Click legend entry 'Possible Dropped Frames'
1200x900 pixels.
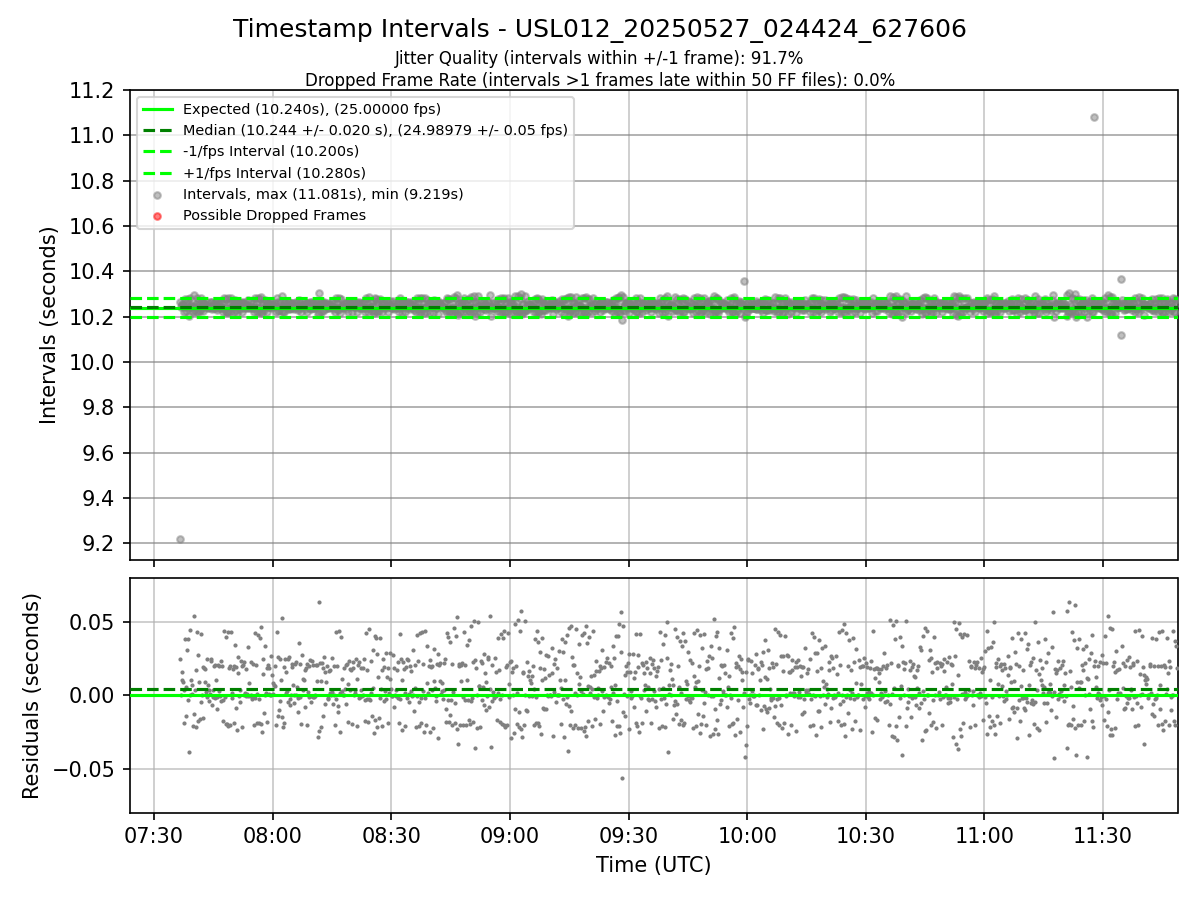(274, 215)
